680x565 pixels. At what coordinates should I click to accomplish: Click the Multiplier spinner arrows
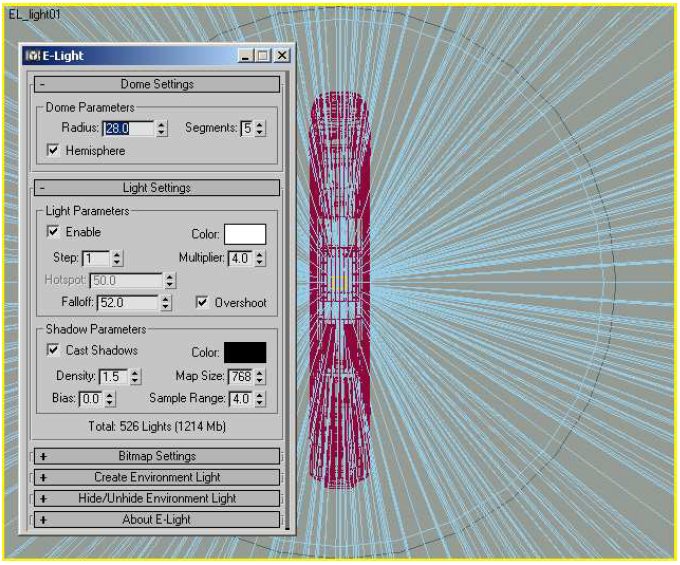(x=259, y=258)
